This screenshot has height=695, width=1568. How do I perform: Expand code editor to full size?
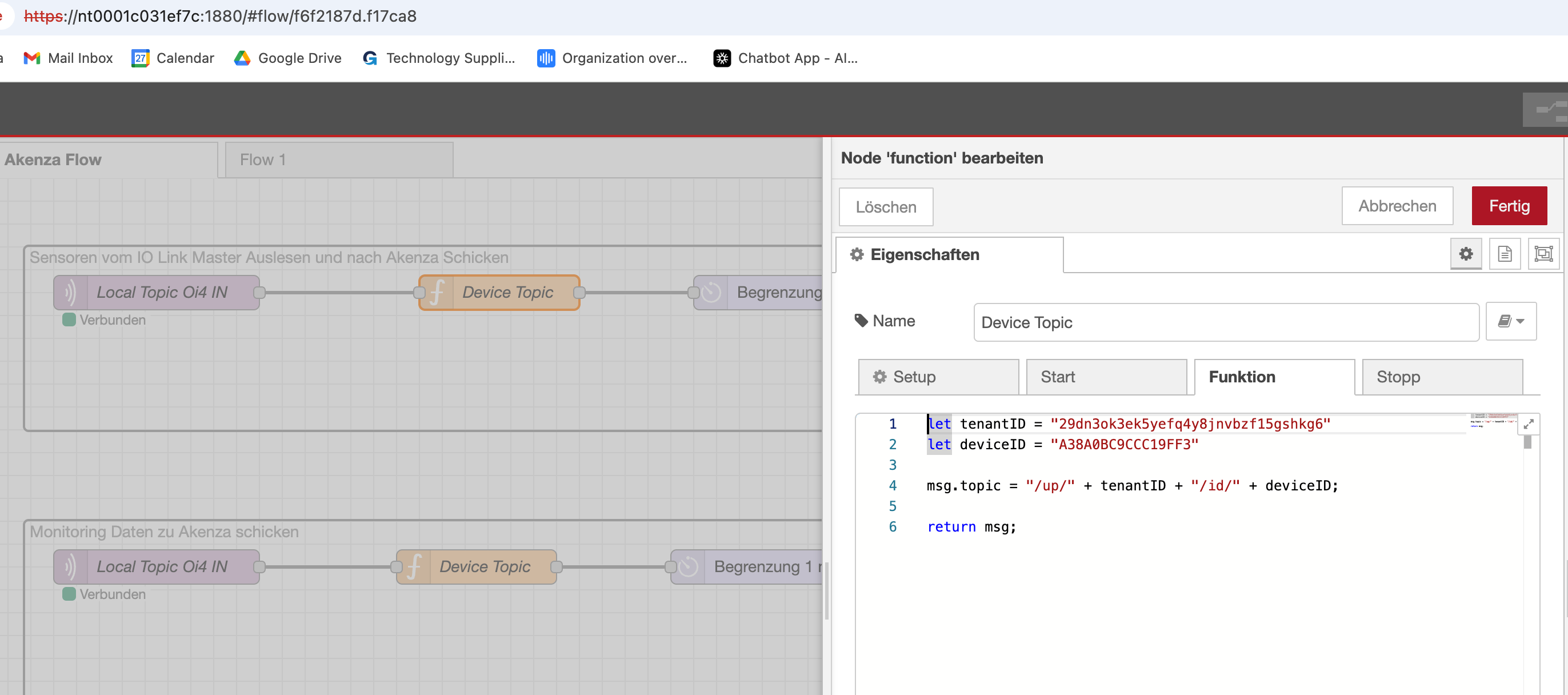(x=1529, y=425)
